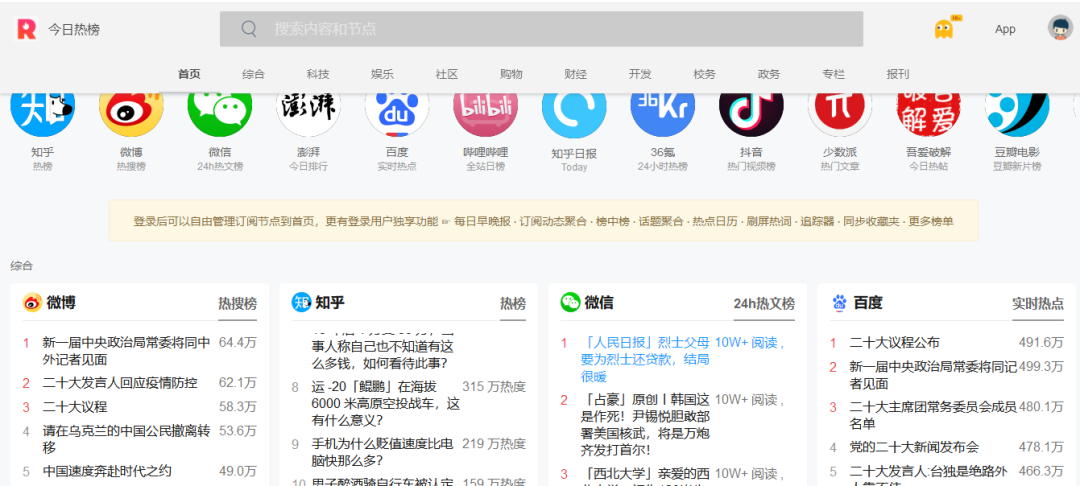Switch to the 购物 tab
1080x486 pixels.
pyautogui.click(x=511, y=74)
